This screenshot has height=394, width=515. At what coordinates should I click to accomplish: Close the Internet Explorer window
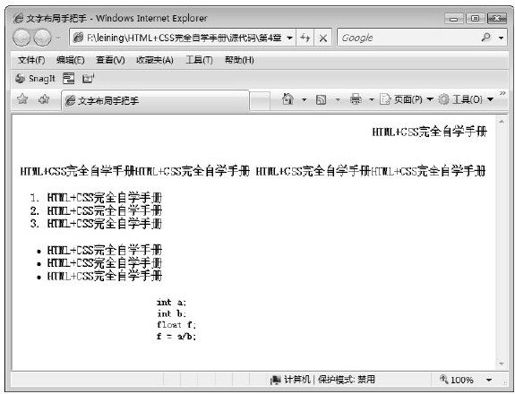click(x=497, y=18)
